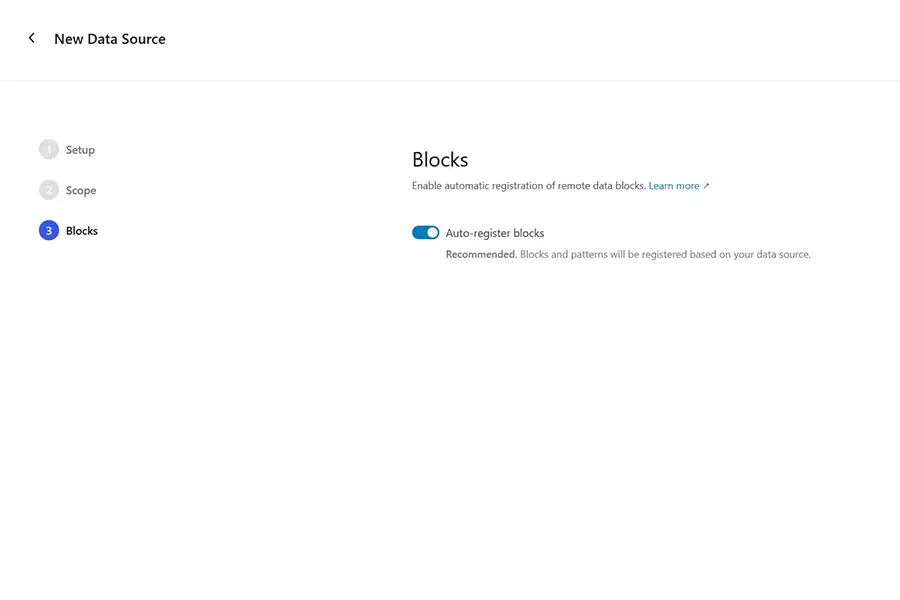Click the Blocks page heading

[x=439, y=159]
